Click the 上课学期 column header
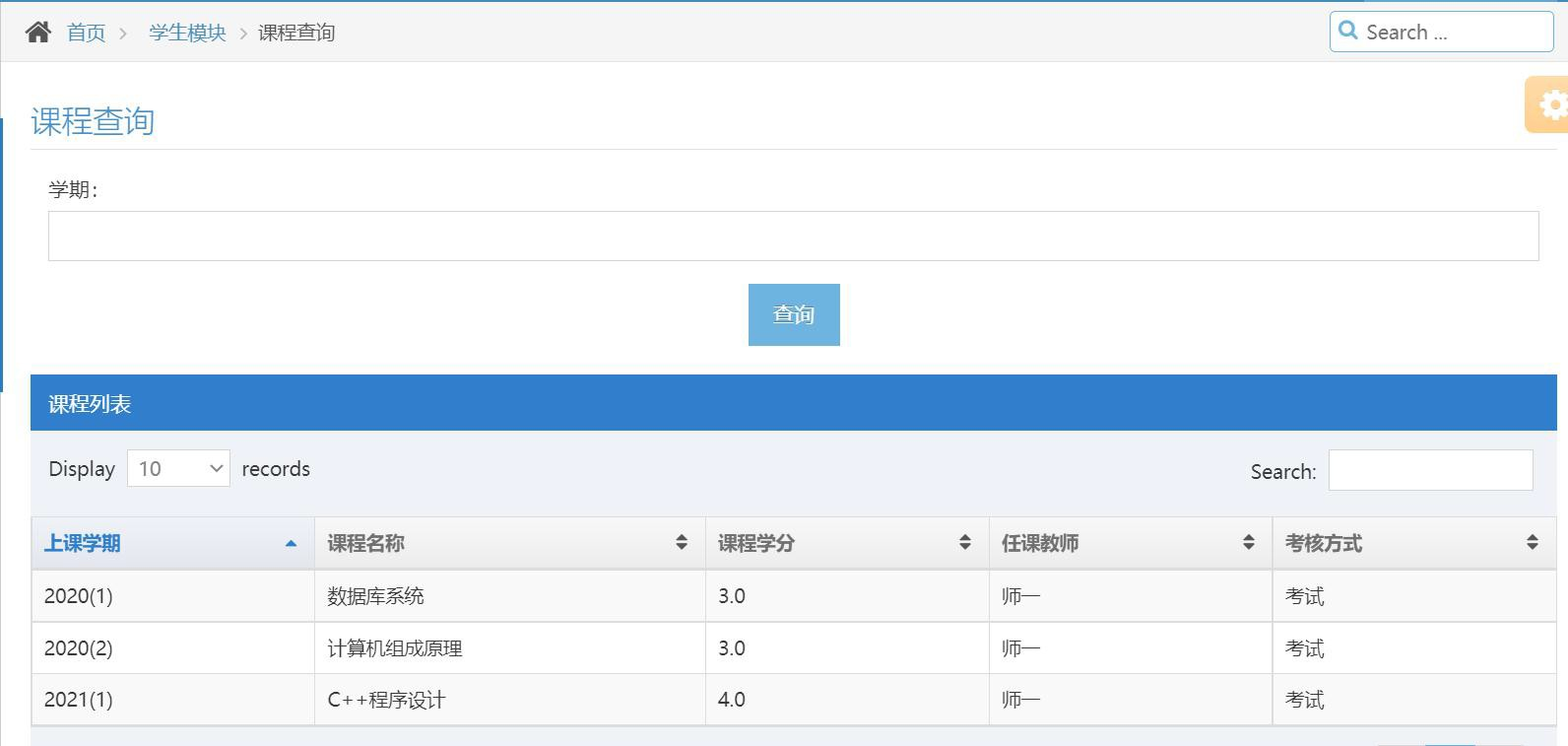The height and width of the screenshot is (746, 1568). click(173, 543)
